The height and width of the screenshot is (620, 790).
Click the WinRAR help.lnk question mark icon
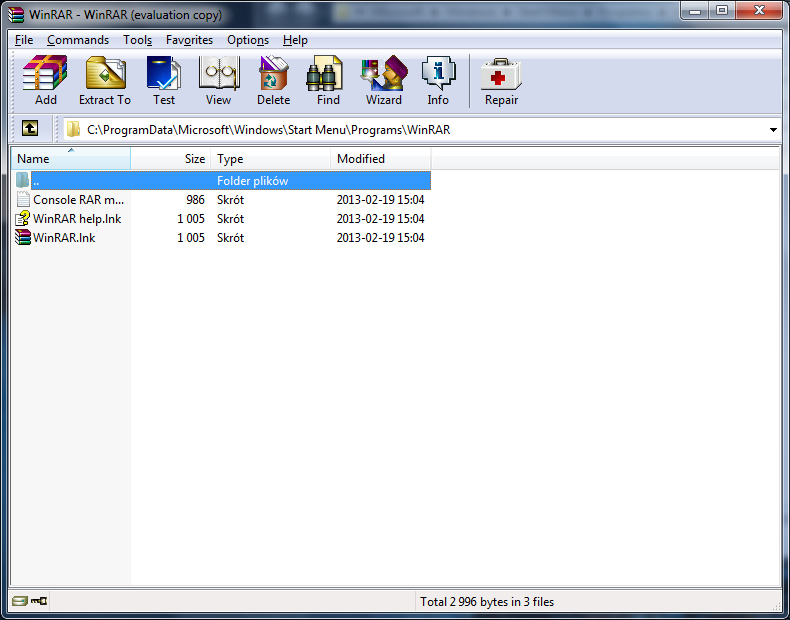coord(23,218)
